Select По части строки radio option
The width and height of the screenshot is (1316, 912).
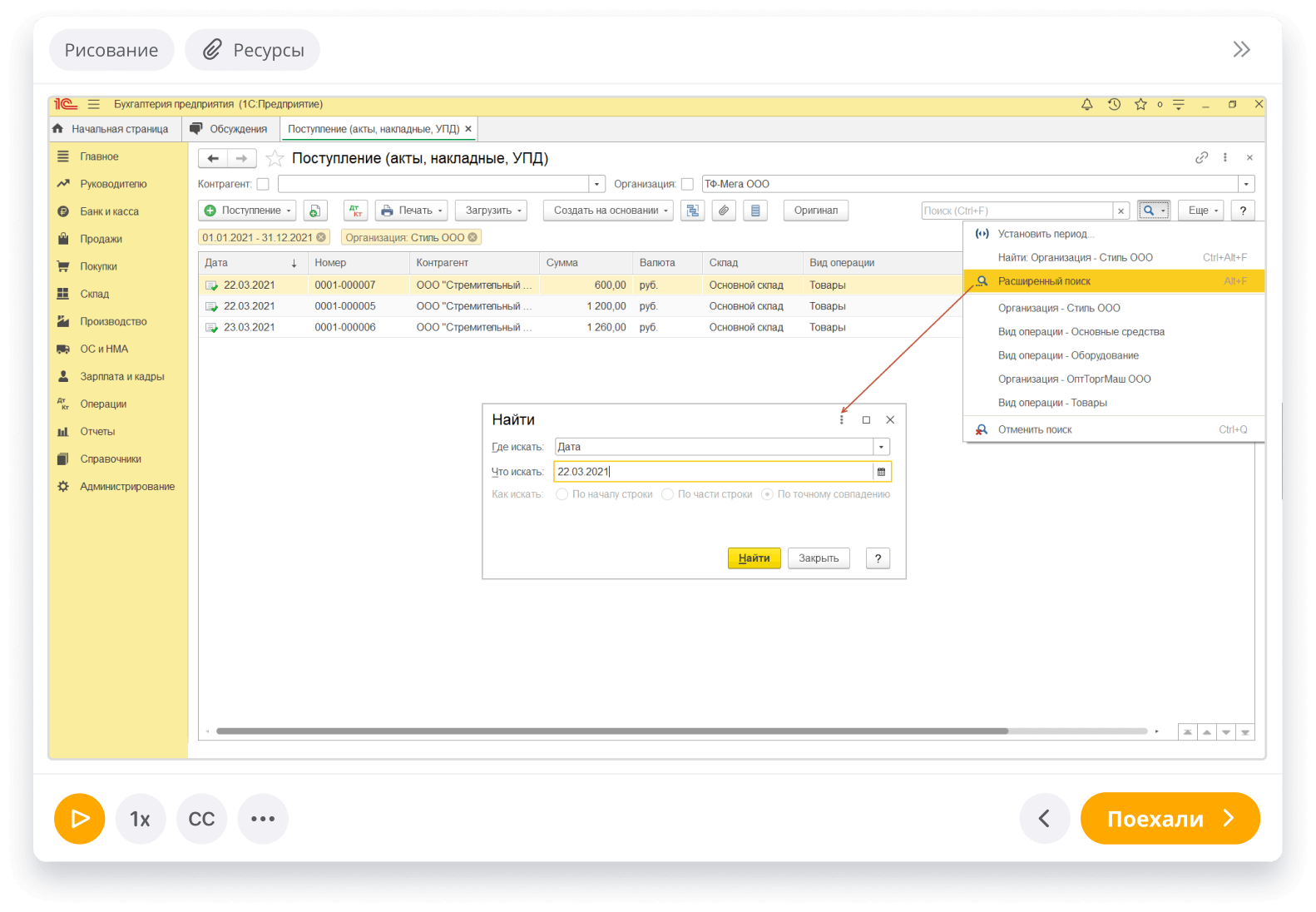tap(667, 494)
